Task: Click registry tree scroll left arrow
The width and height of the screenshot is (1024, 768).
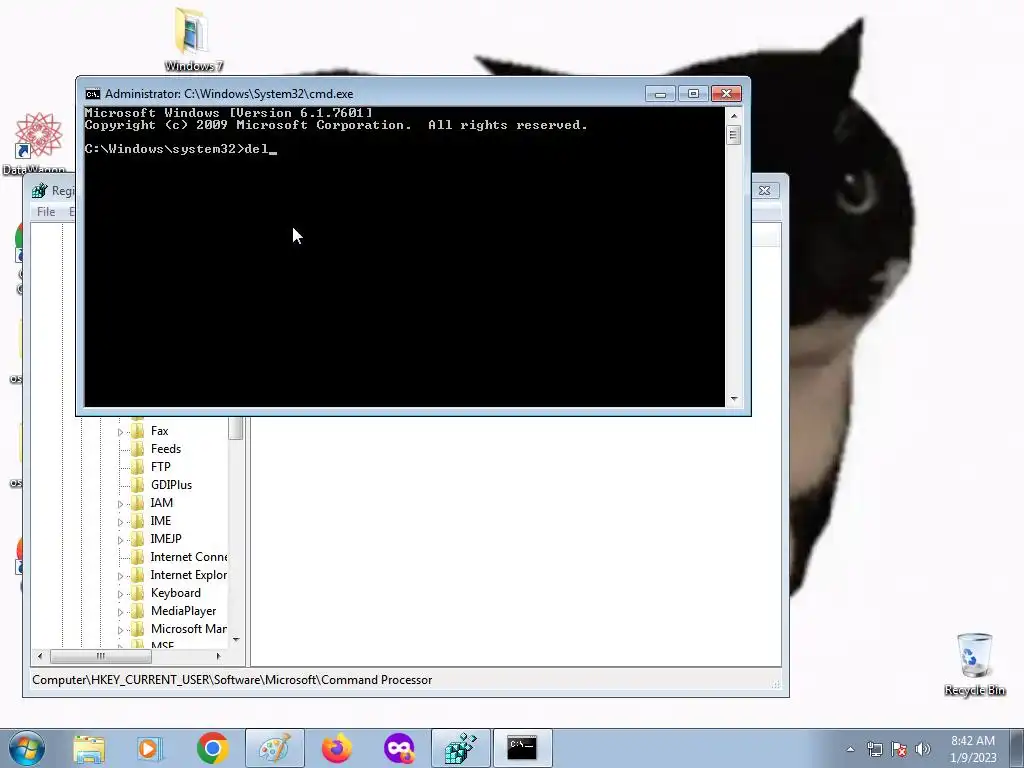Action: pos(40,656)
